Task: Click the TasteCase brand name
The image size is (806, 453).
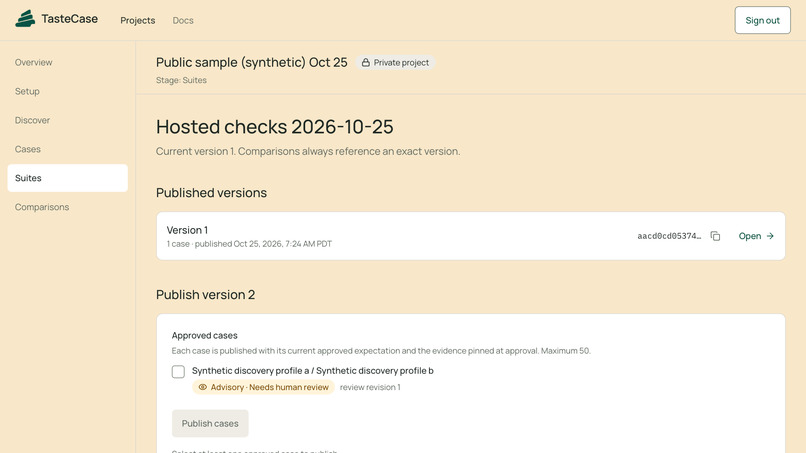Action: click(69, 19)
